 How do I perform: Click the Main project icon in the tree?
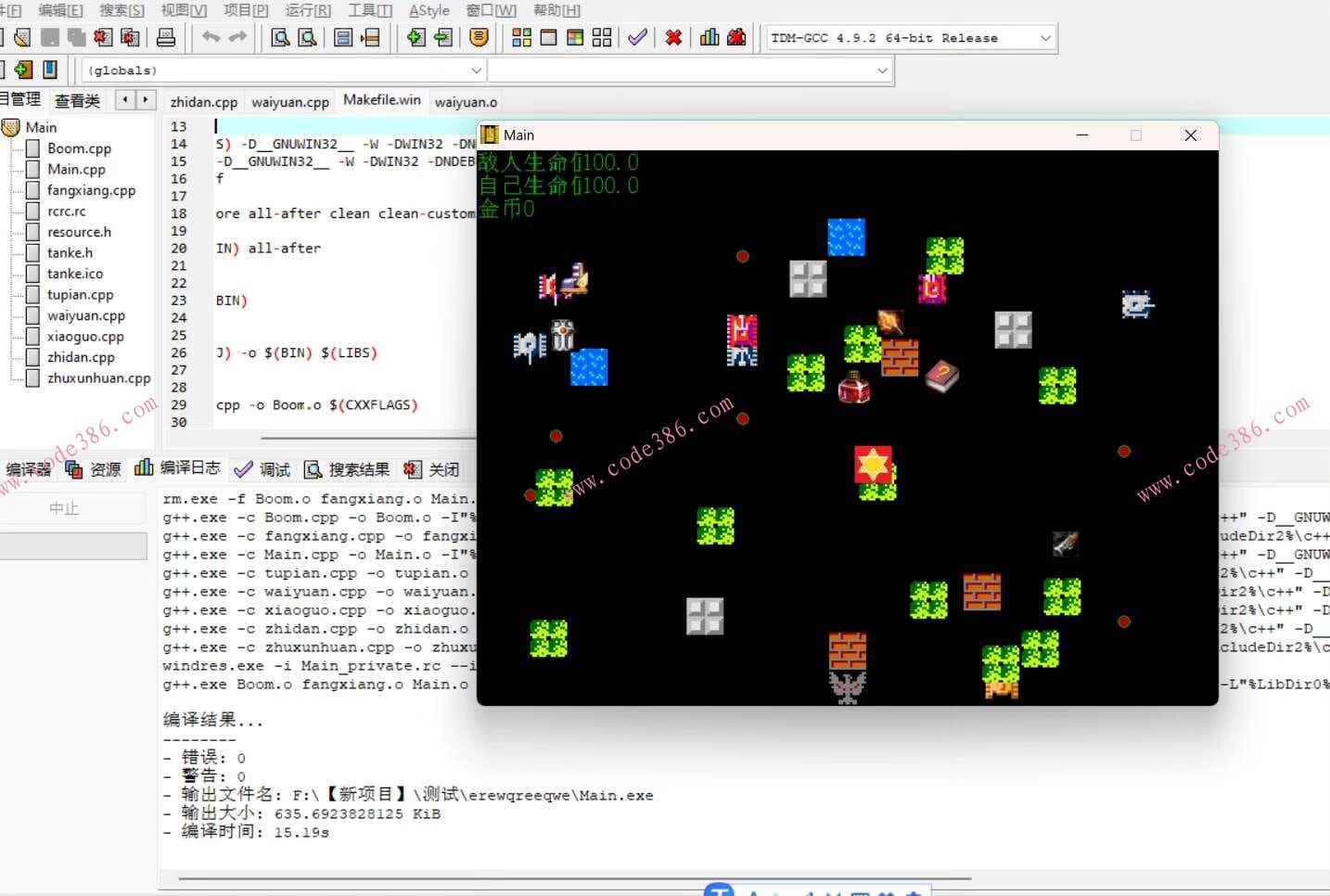[x=11, y=127]
